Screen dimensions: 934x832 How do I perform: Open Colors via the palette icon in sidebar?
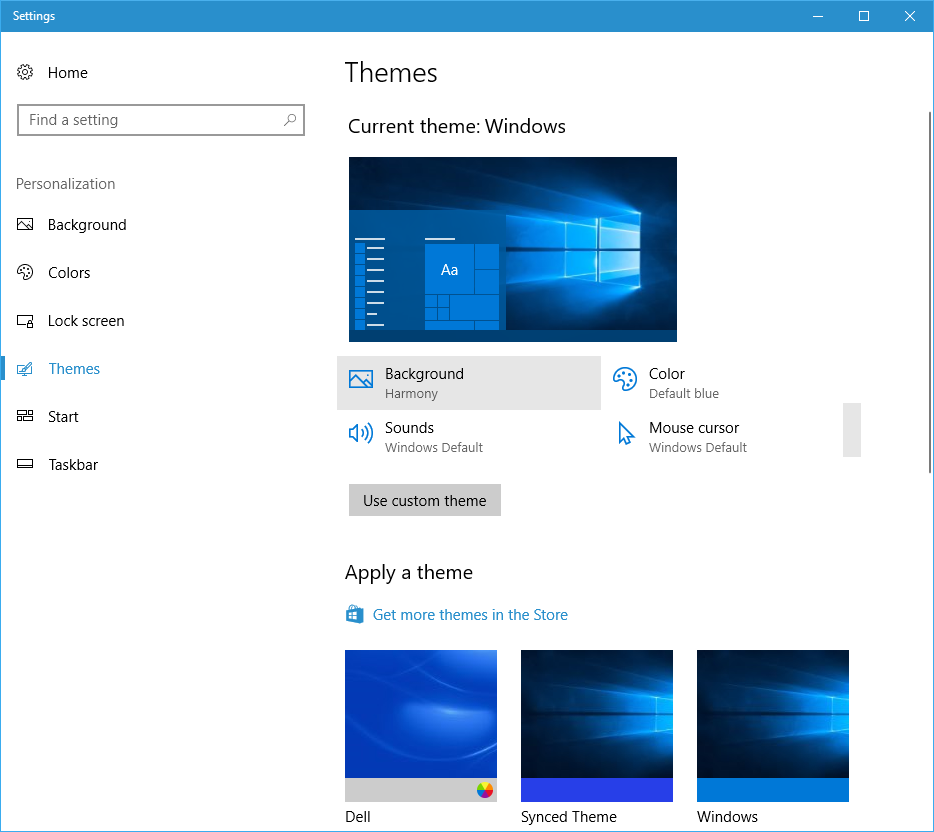(x=26, y=273)
